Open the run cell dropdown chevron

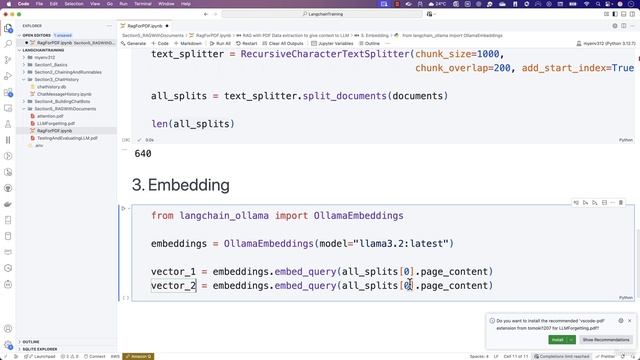coord(129,209)
